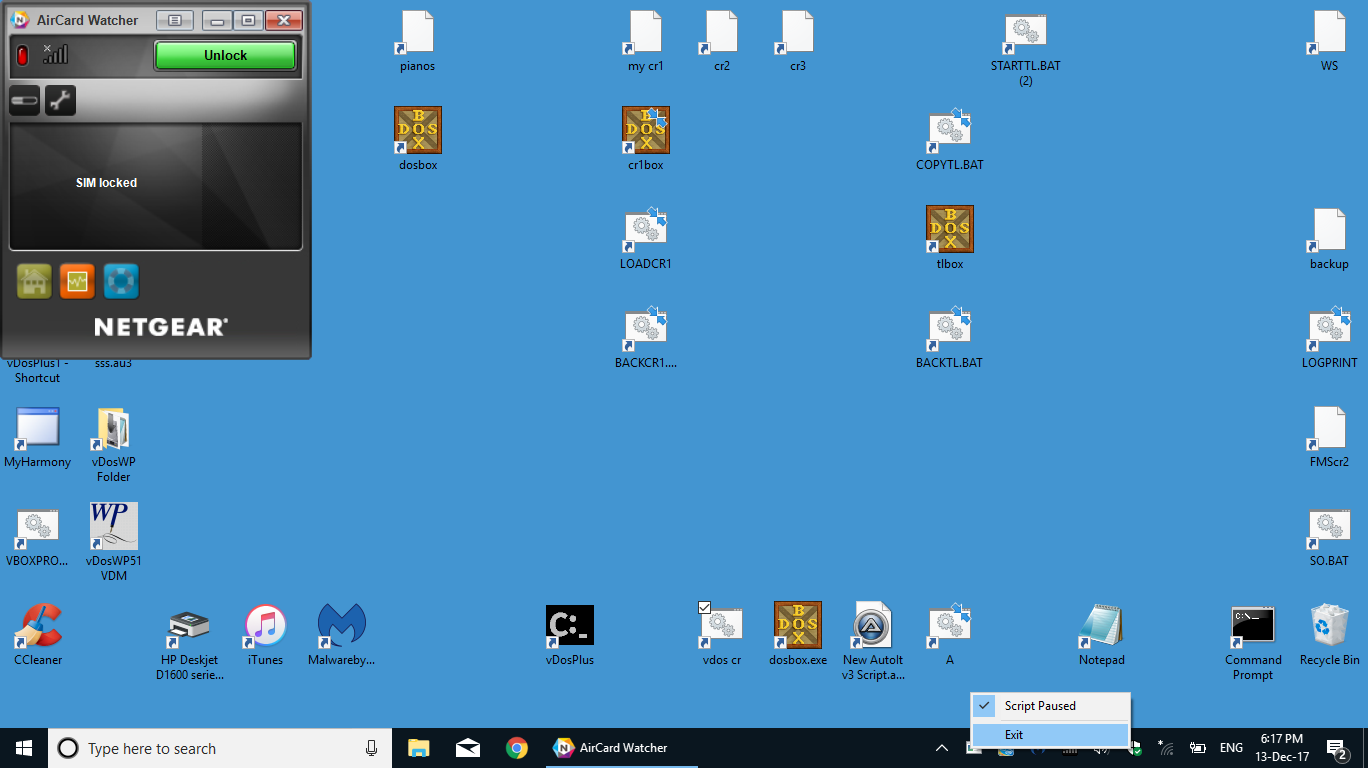Switch to the AirCard Watcher taskbar button
This screenshot has height=768, width=1368.
coord(620,748)
